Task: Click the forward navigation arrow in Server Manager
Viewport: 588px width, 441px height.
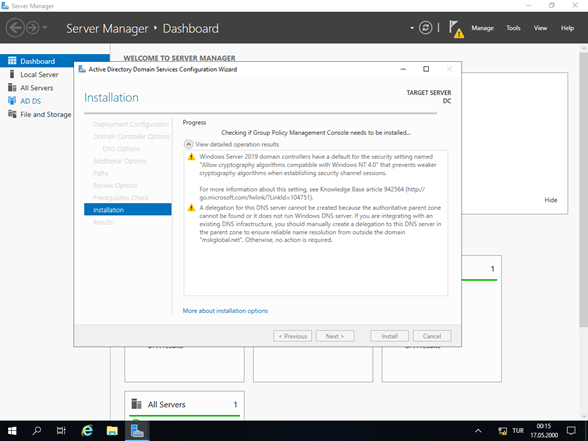Action: click(33, 28)
